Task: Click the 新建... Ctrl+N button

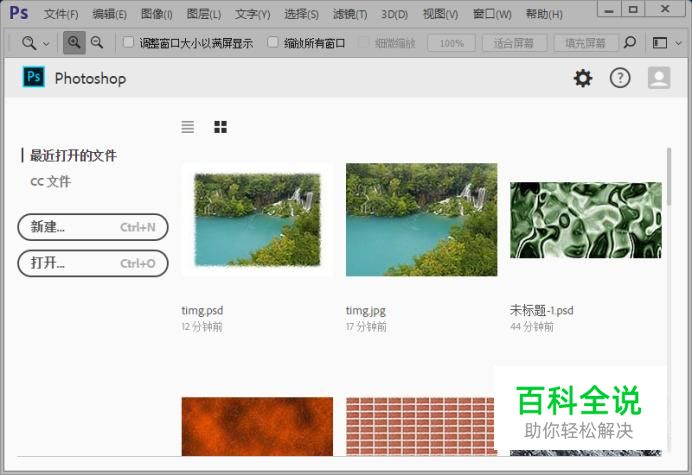Action: coord(93,227)
